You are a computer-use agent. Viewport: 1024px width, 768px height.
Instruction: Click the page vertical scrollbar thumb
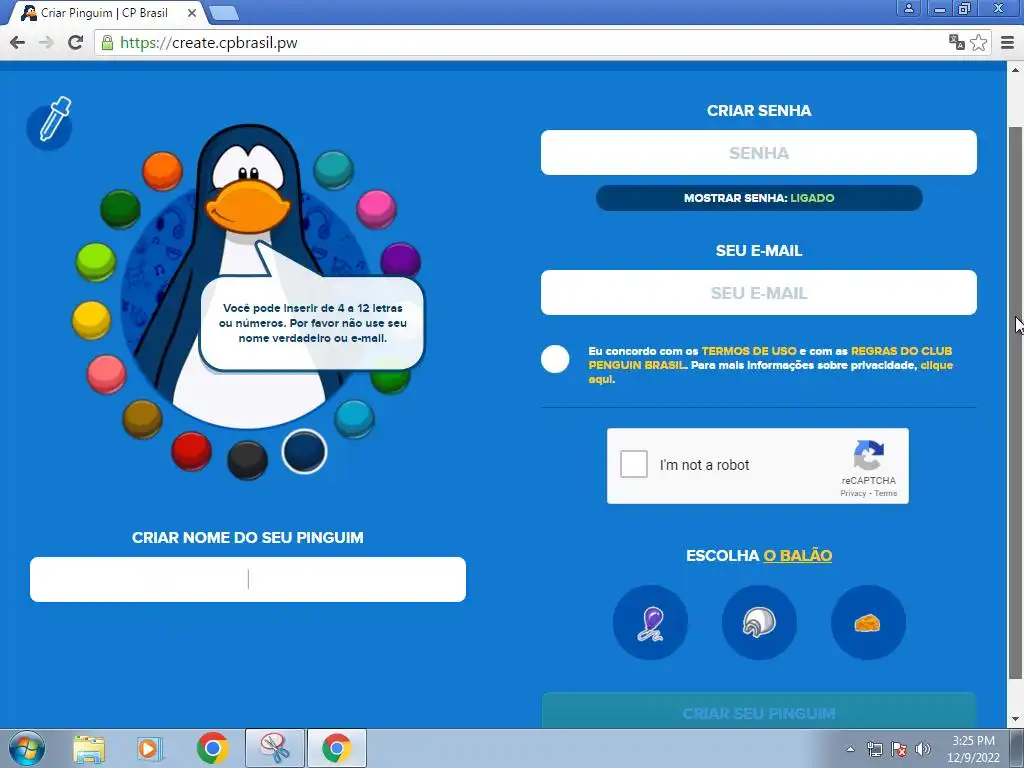pyautogui.click(x=1016, y=402)
